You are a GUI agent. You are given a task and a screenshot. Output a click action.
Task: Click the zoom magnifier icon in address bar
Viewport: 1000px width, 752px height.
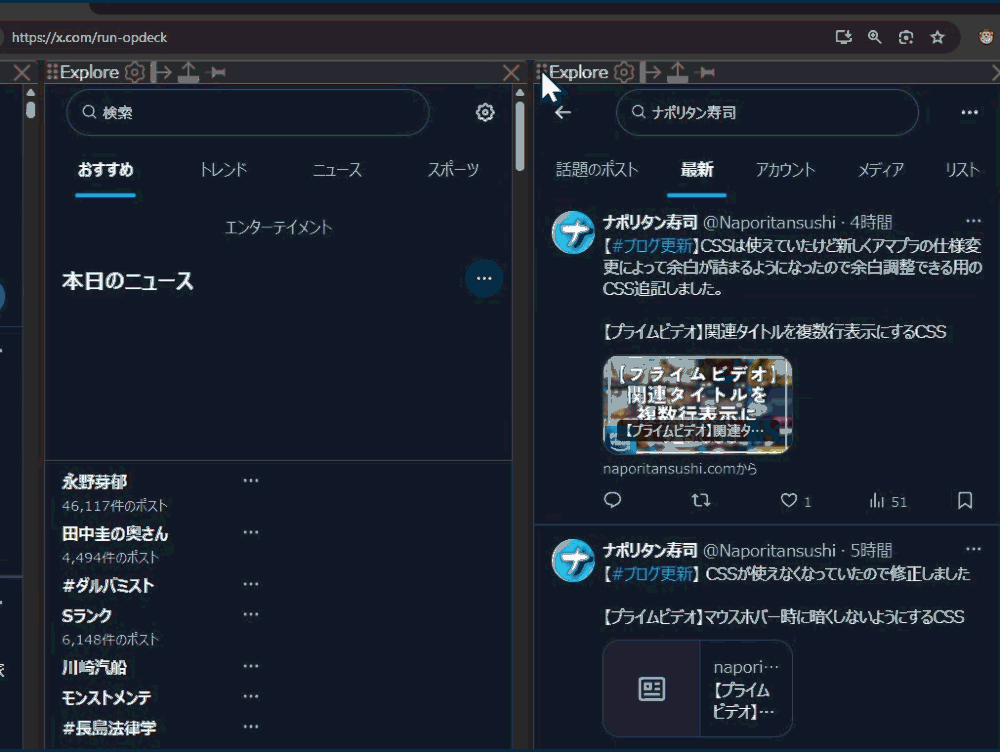click(x=874, y=37)
